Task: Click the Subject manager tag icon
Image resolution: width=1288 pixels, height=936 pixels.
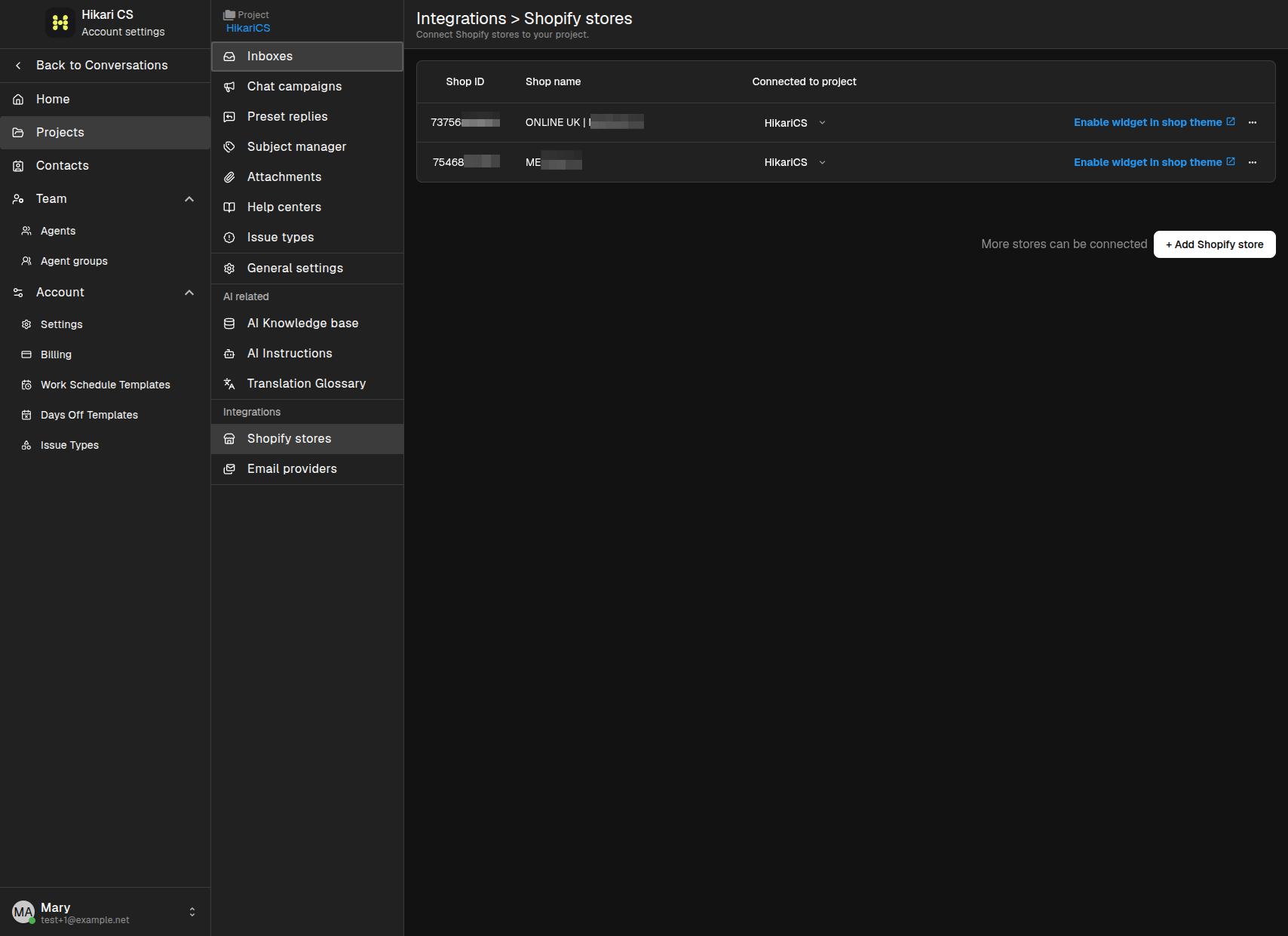Action: click(229, 147)
